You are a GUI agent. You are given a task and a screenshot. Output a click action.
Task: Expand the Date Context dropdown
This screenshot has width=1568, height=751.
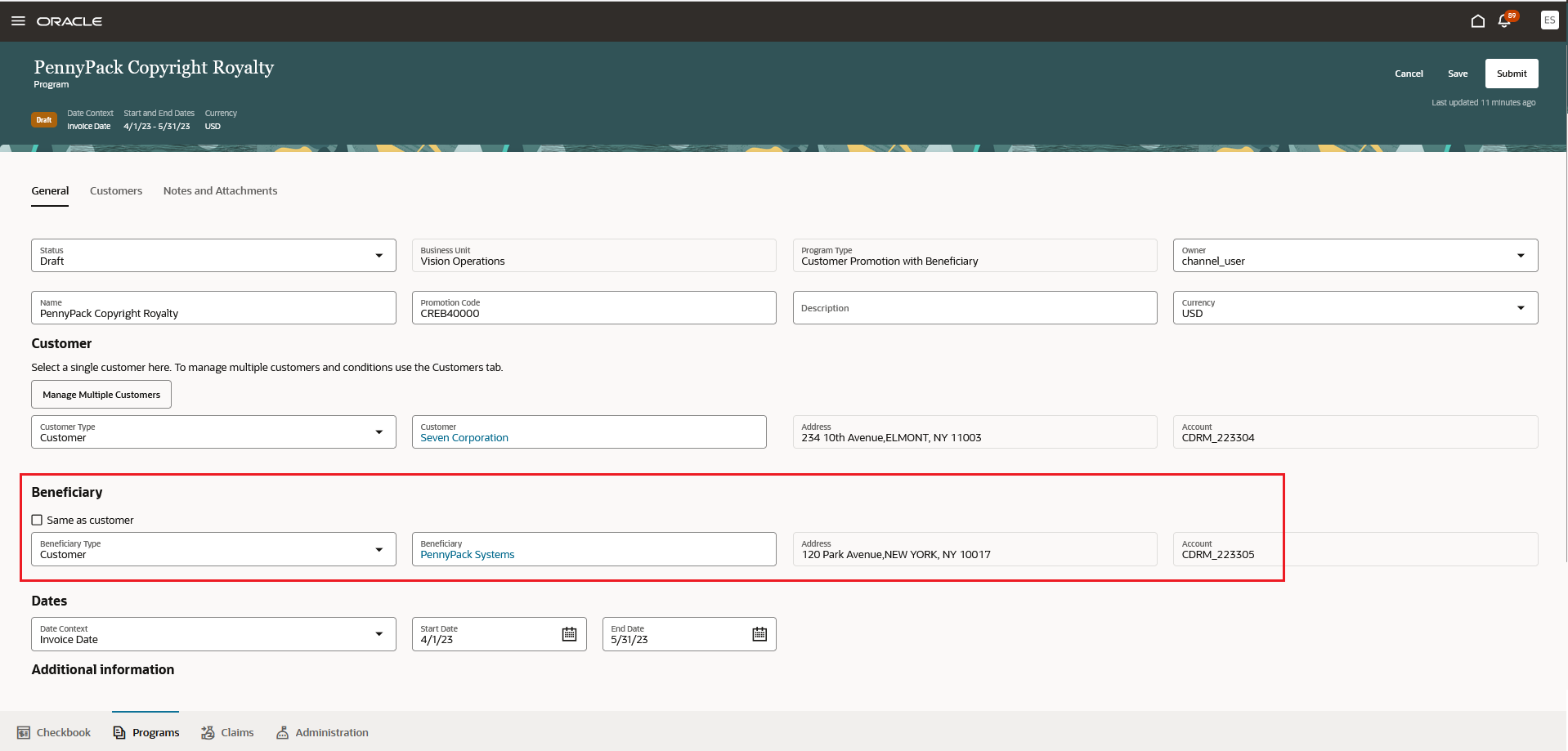pyautogui.click(x=379, y=633)
